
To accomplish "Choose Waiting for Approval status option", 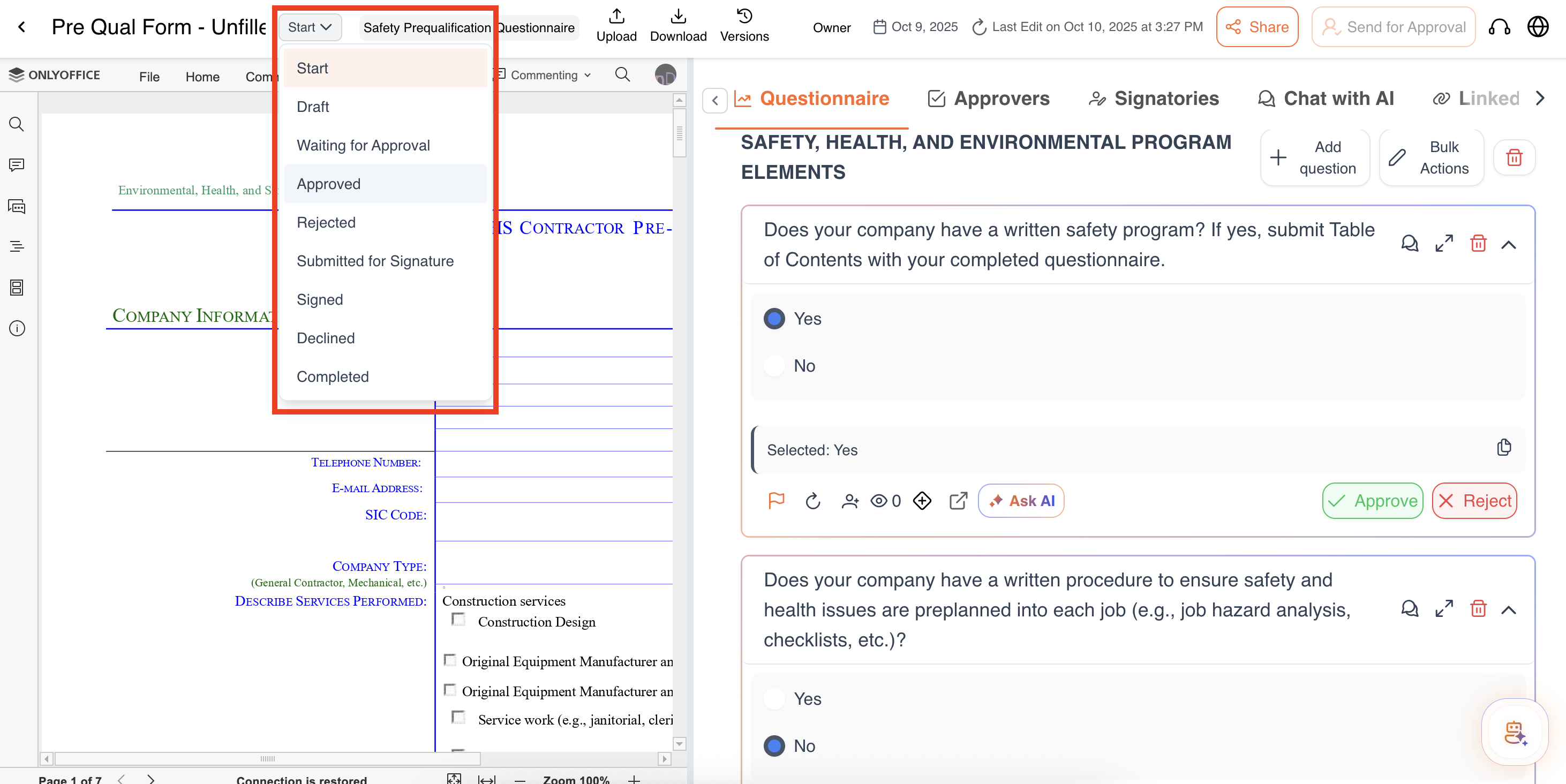I will 363,146.
